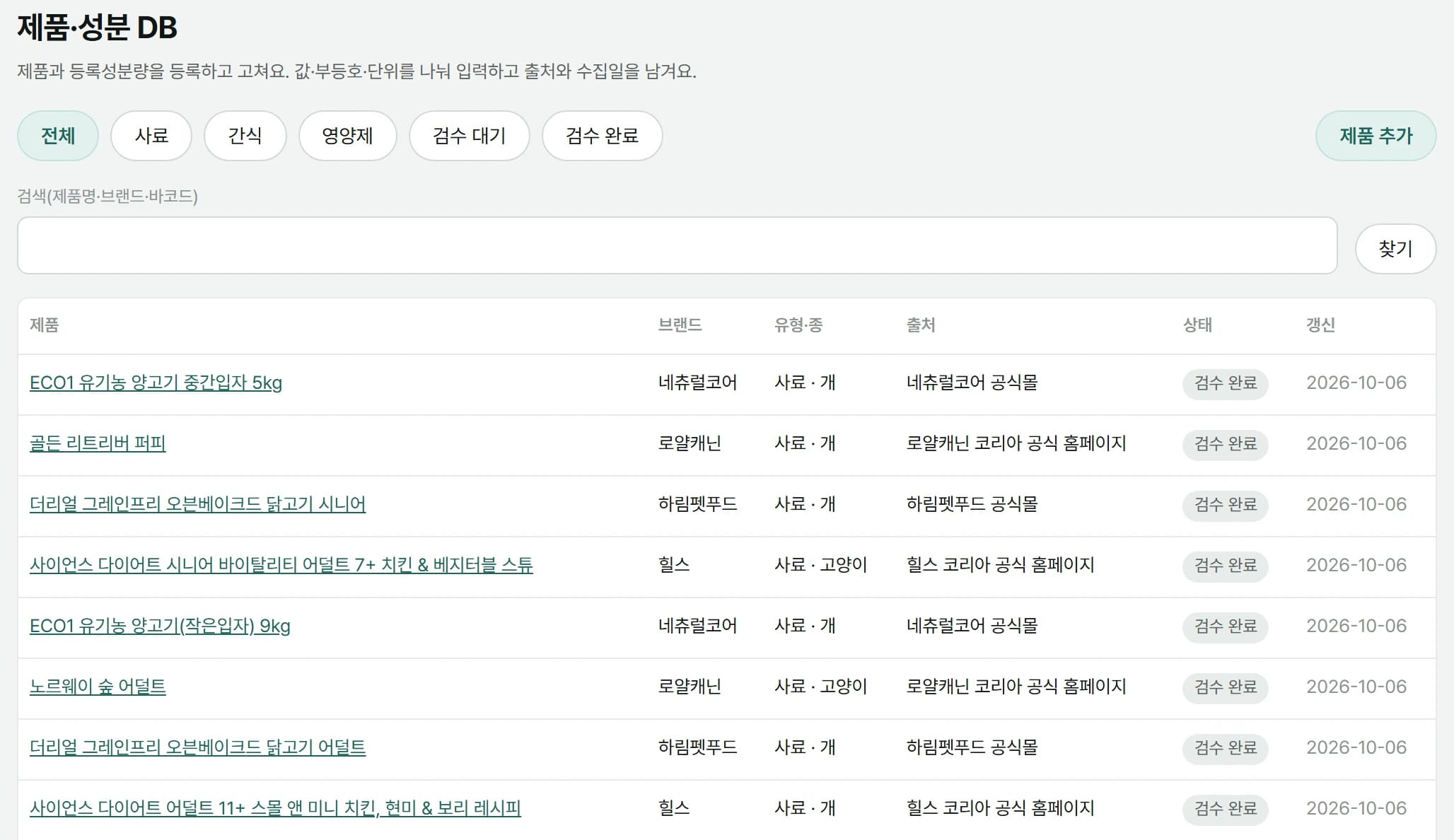Image resolution: width=1454 pixels, height=840 pixels.
Task: Click 하림펫푸드 공식몰 in 닭고기 시니어 row
Action: tap(972, 504)
